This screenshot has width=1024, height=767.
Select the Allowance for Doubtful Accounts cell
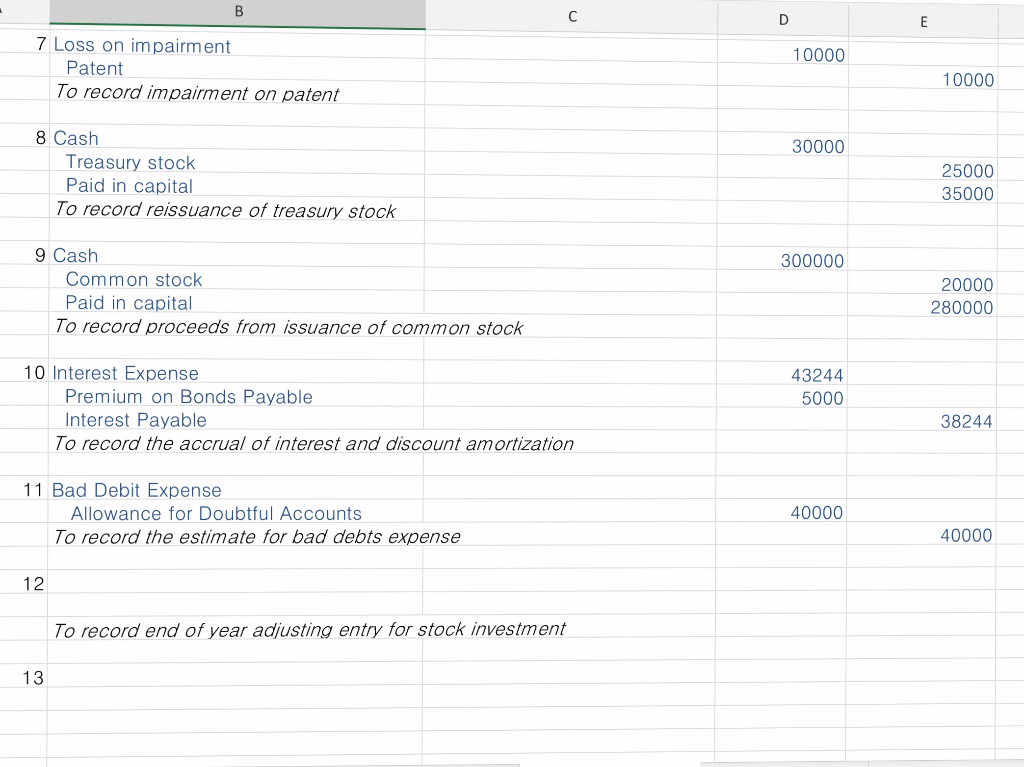coord(217,513)
